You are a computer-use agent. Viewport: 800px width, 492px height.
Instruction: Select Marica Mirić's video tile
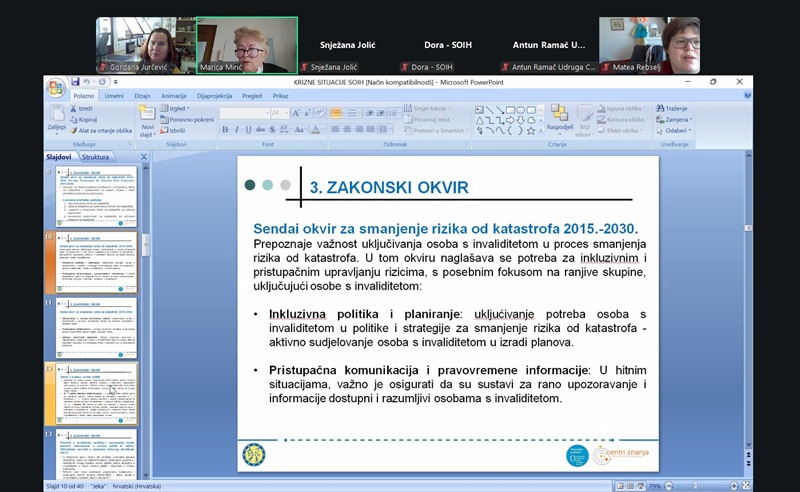(x=246, y=44)
